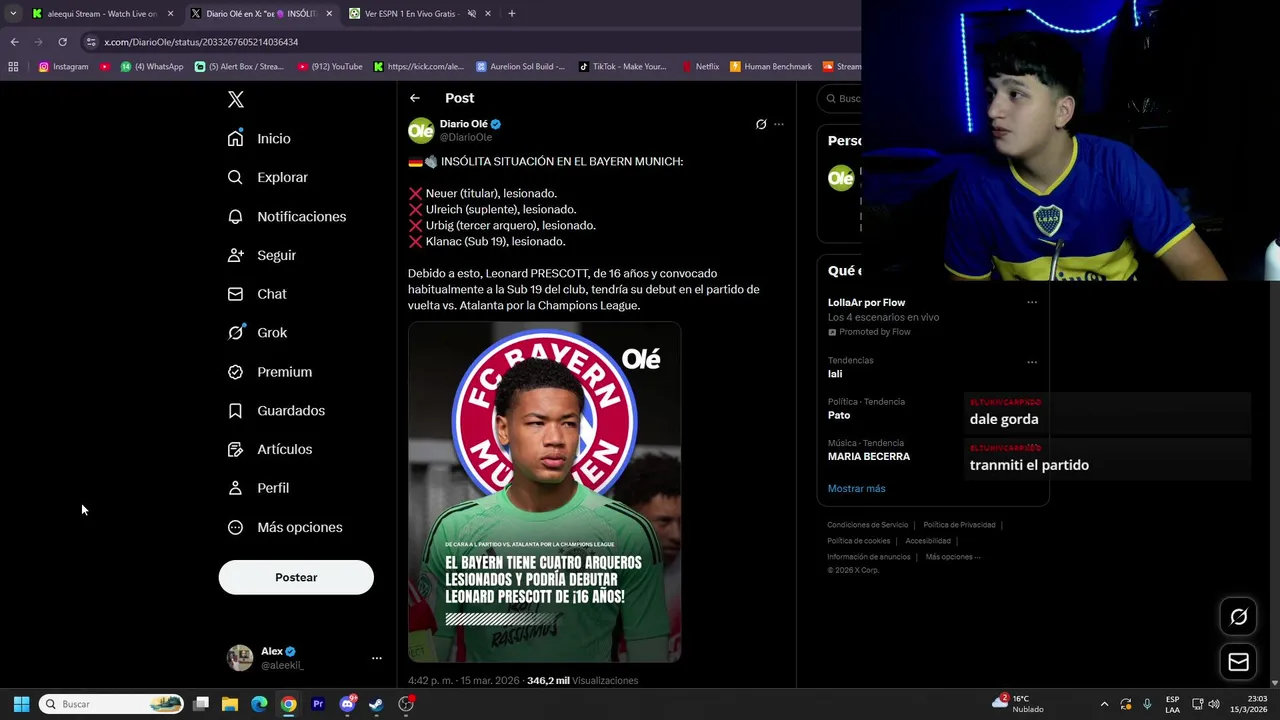This screenshot has width=1280, height=720.
Task: Open the floating messages envelope button
Action: pyautogui.click(x=1238, y=662)
